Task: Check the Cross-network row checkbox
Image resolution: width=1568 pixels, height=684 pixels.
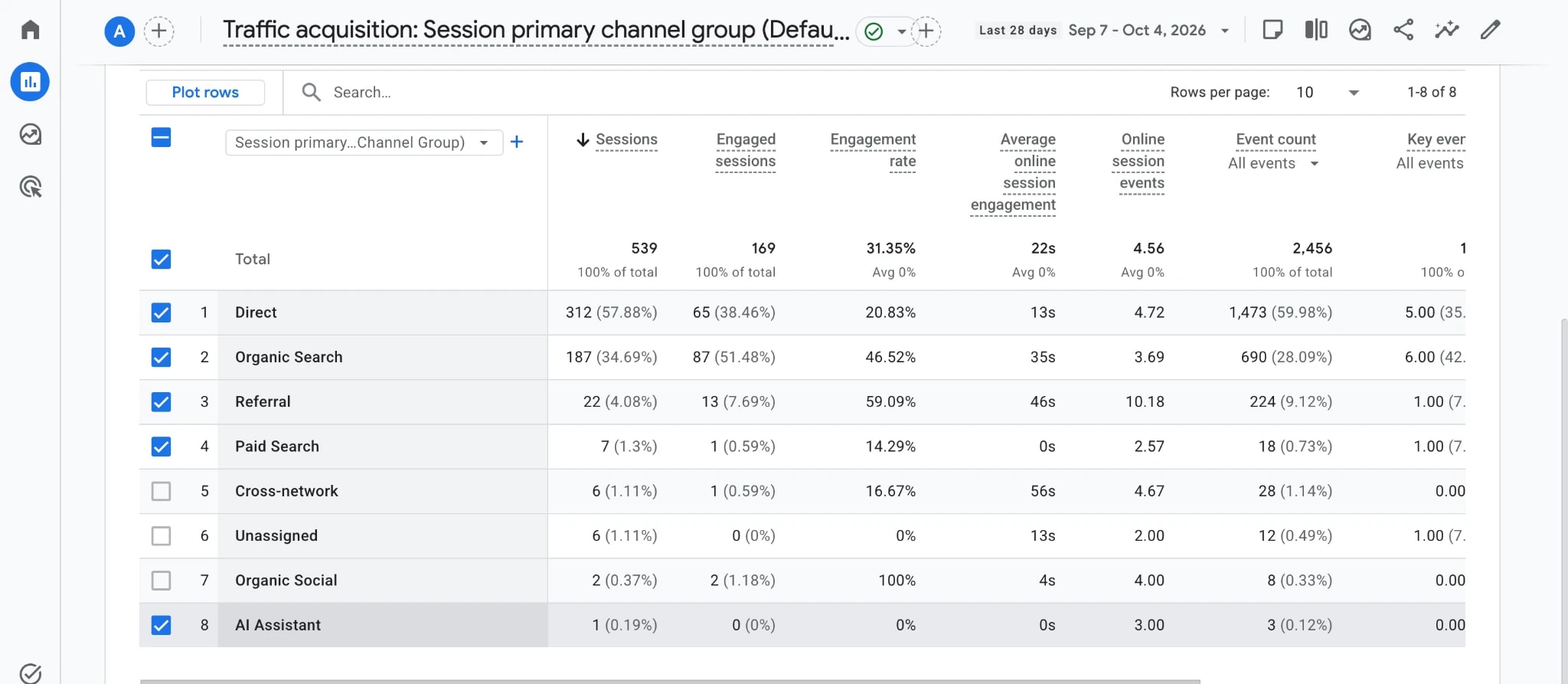Action: pos(161,491)
